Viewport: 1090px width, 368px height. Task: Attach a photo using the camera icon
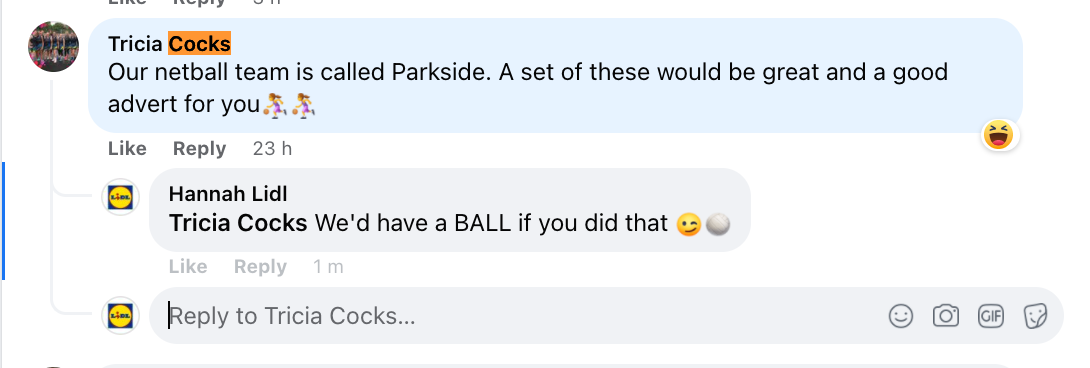(x=945, y=317)
